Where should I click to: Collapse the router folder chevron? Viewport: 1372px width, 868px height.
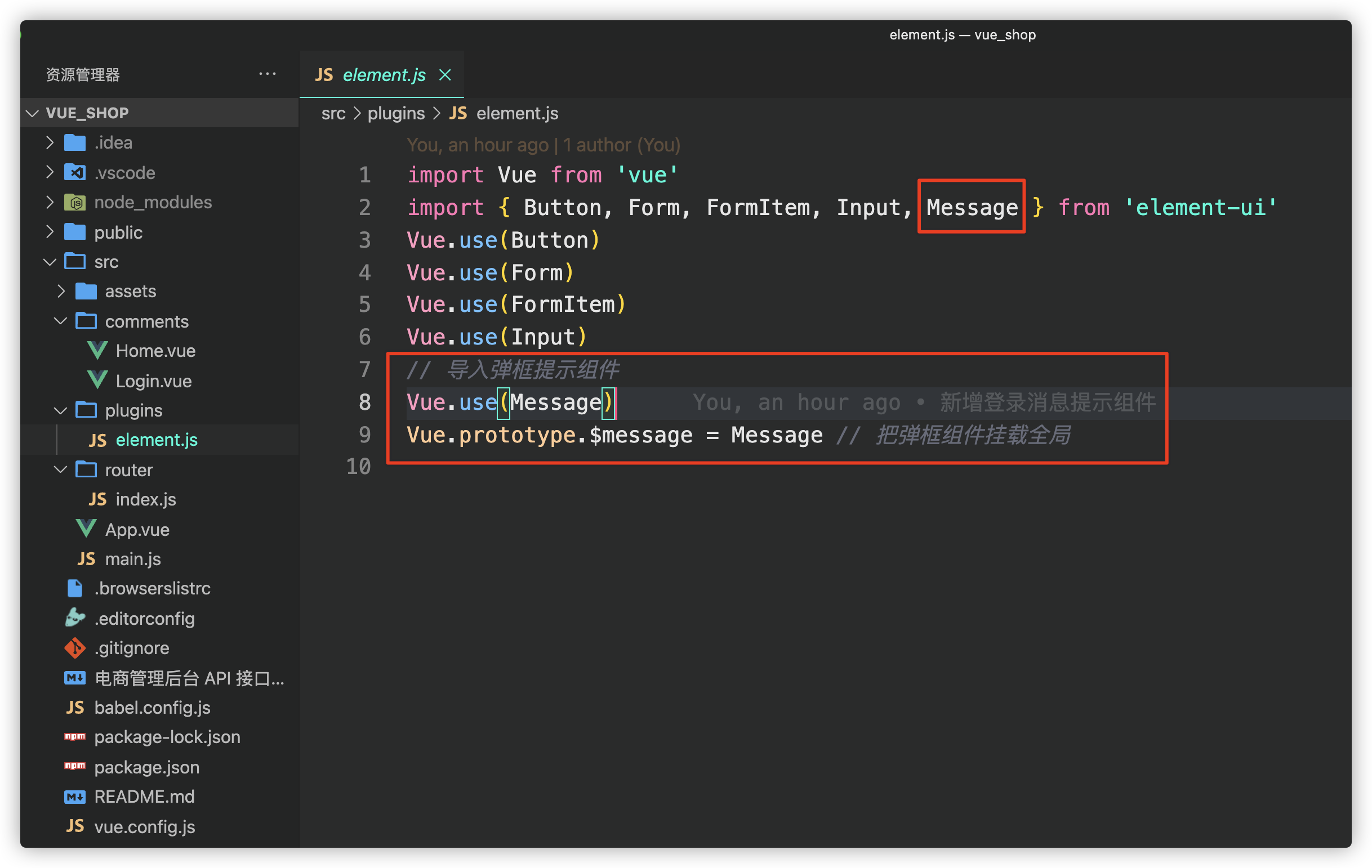click(x=60, y=469)
